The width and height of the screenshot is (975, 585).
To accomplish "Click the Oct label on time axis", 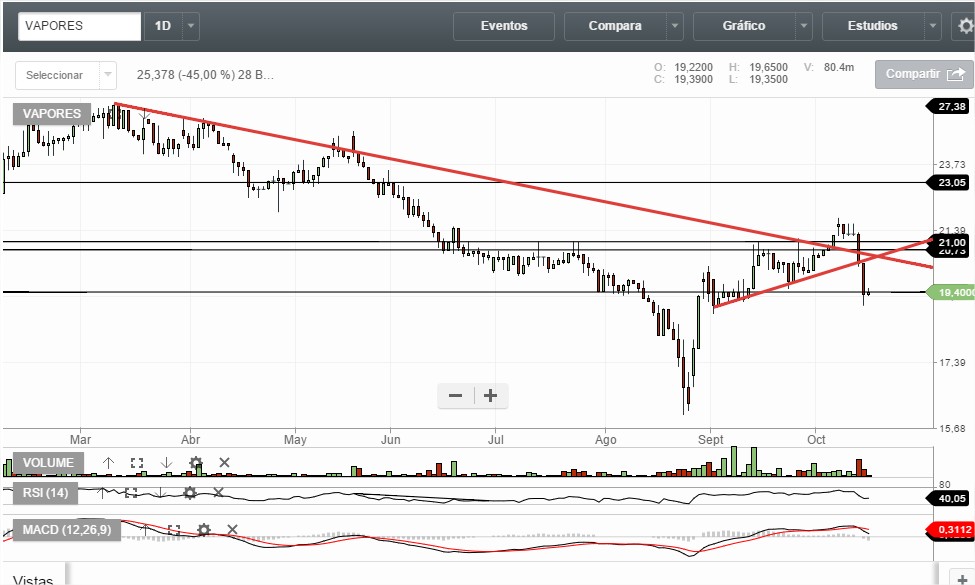I will click(816, 440).
